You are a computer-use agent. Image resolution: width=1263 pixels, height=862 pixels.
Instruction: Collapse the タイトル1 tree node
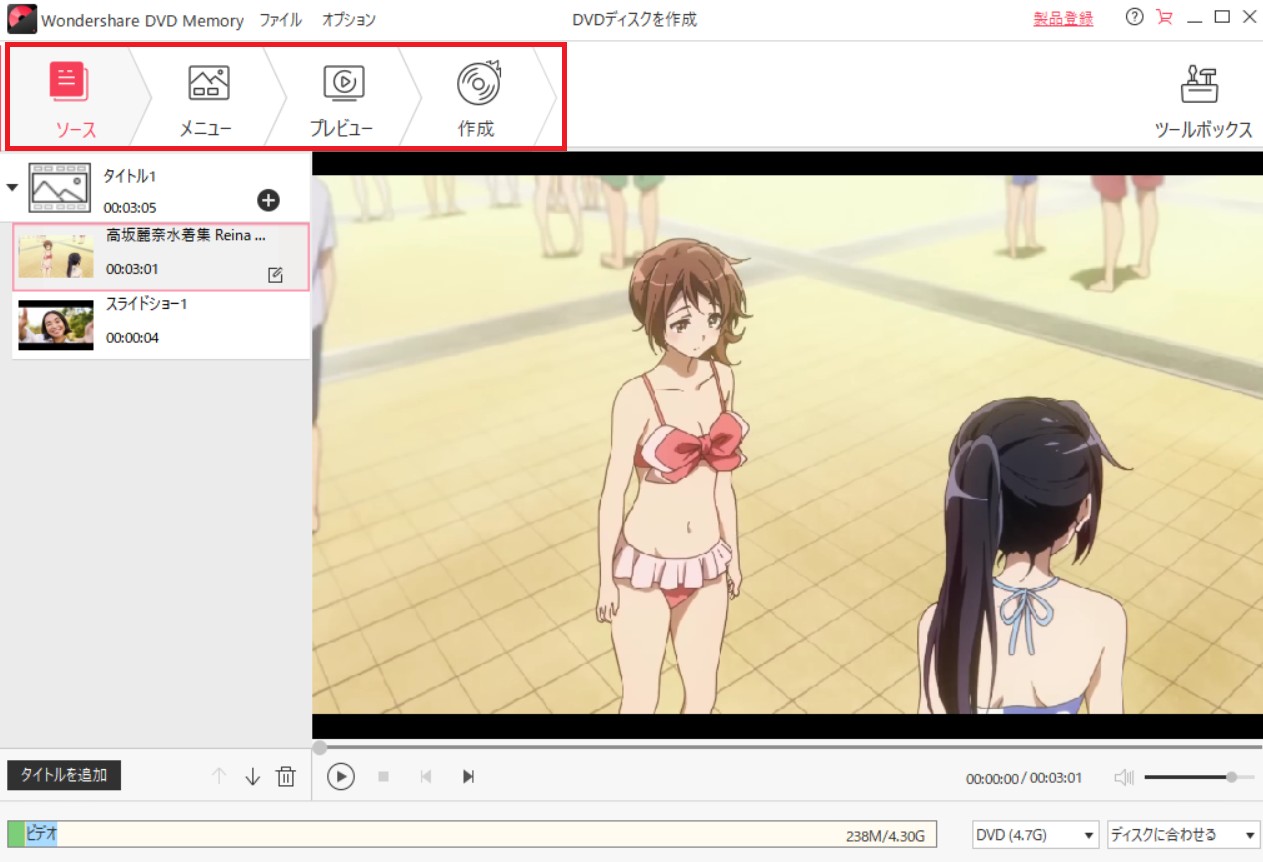tap(12, 187)
